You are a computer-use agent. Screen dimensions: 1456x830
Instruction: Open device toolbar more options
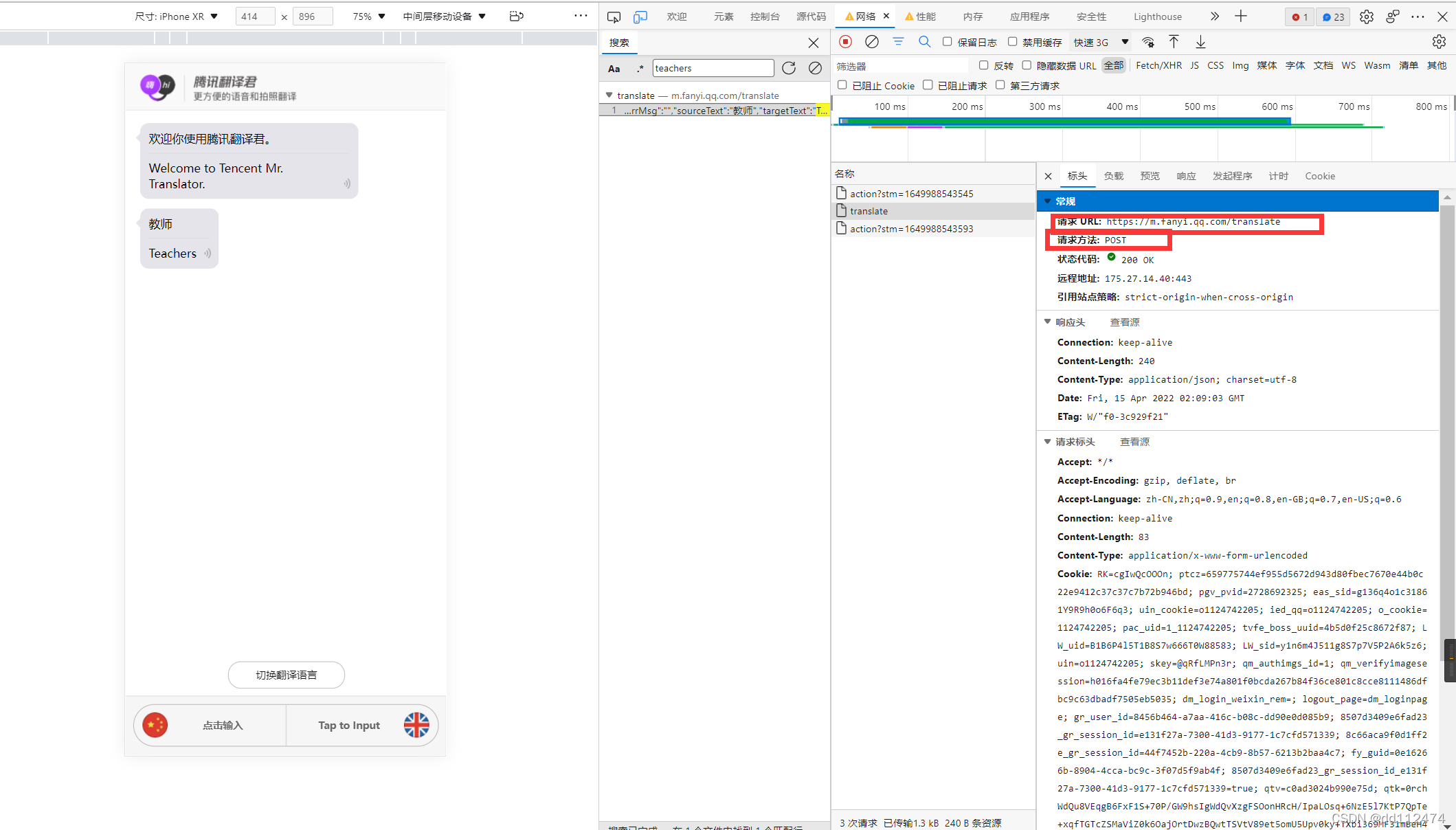click(581, 16)
